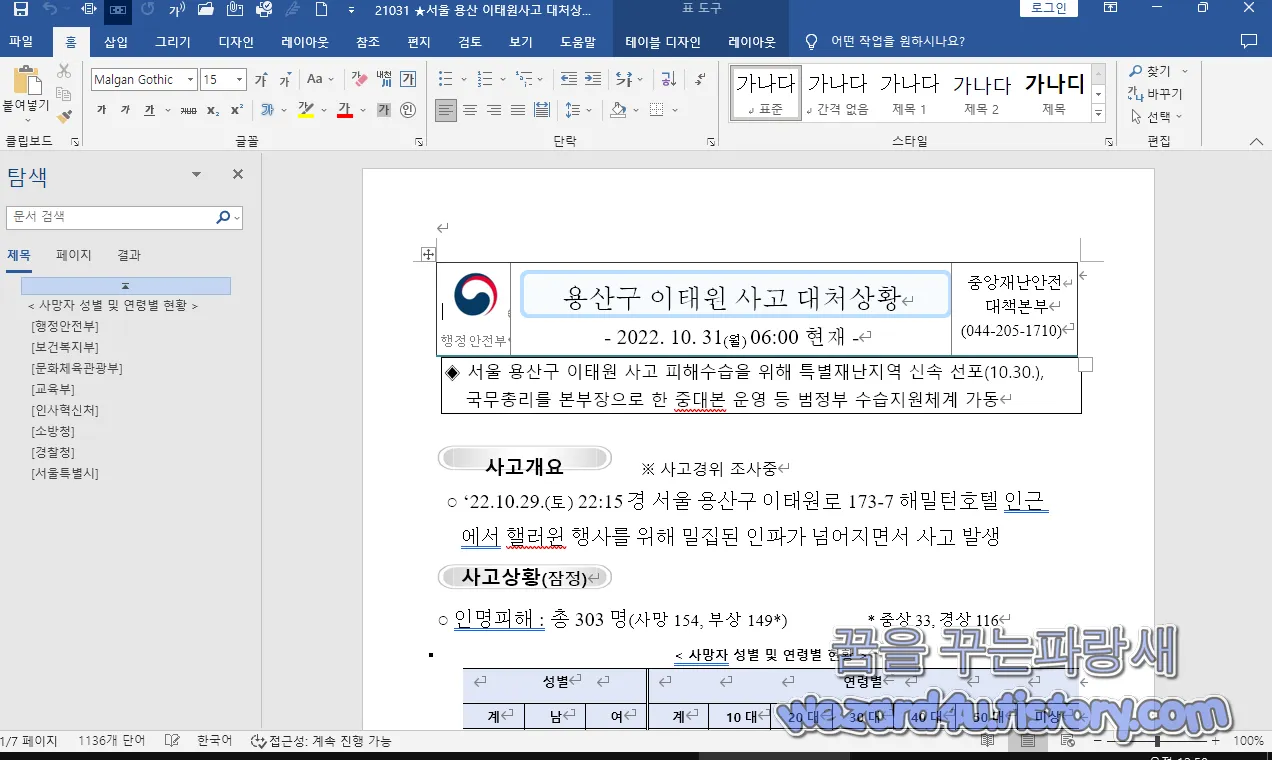1272x760 pixels.
Task: Open the 페이지 tab in navigation pane
Action: click(x=74, y=255)
